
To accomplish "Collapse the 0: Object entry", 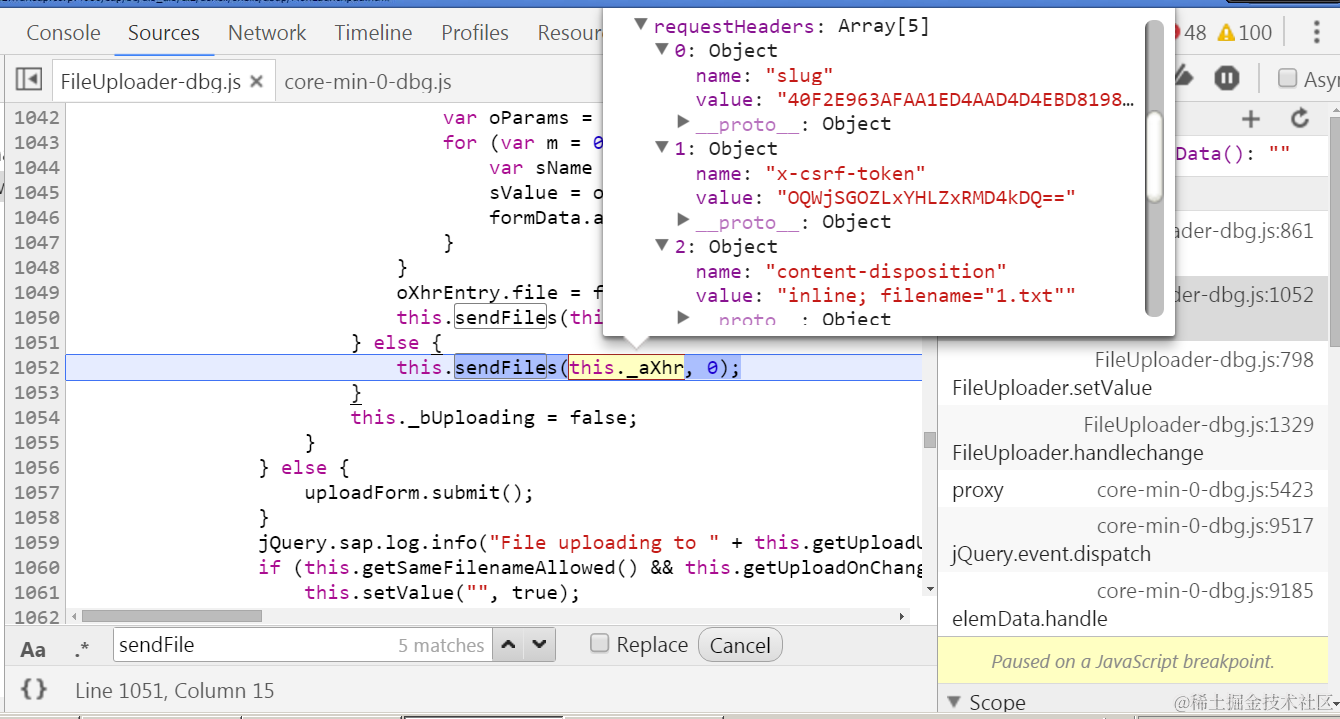I will [x=662, y=49].
